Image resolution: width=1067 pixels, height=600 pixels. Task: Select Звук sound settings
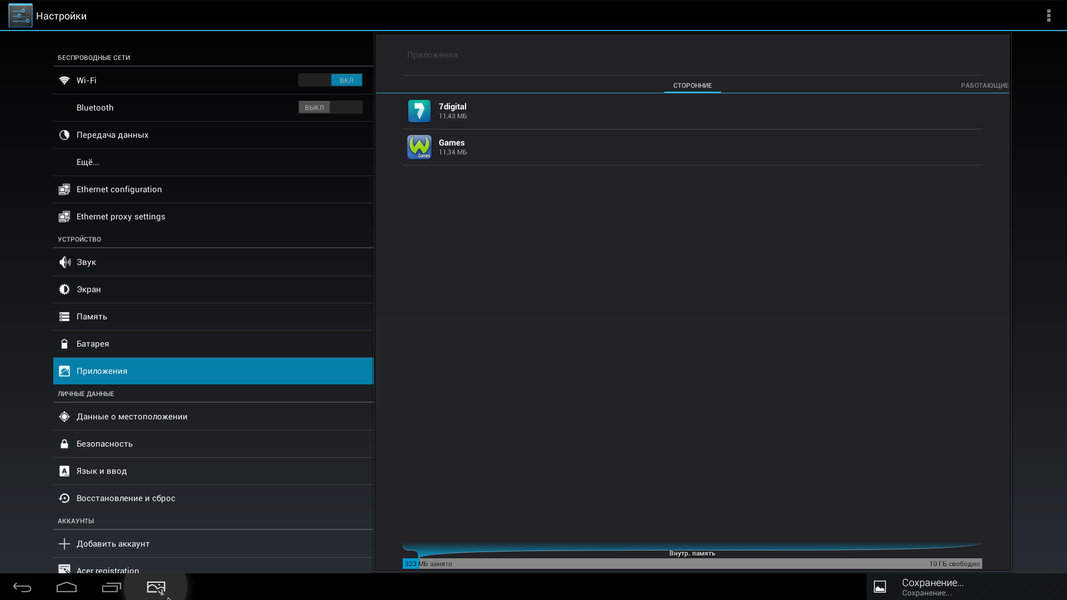(x=86, y=262)
